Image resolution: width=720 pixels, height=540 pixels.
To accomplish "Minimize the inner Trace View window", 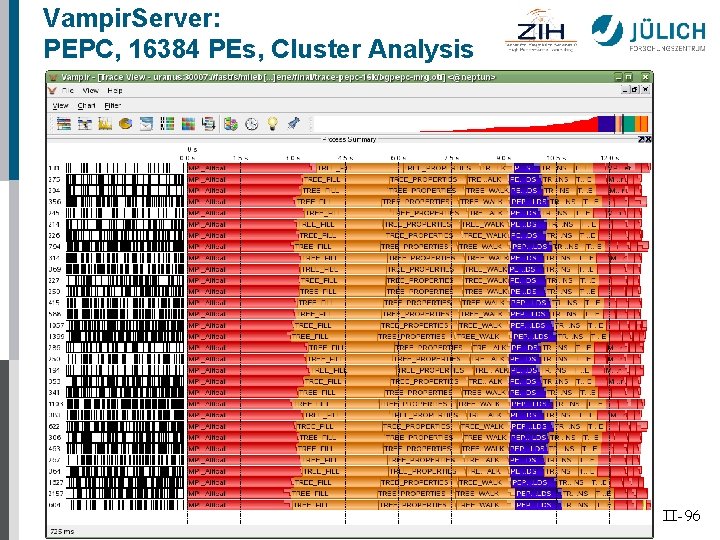I will [x=625, y=90].
